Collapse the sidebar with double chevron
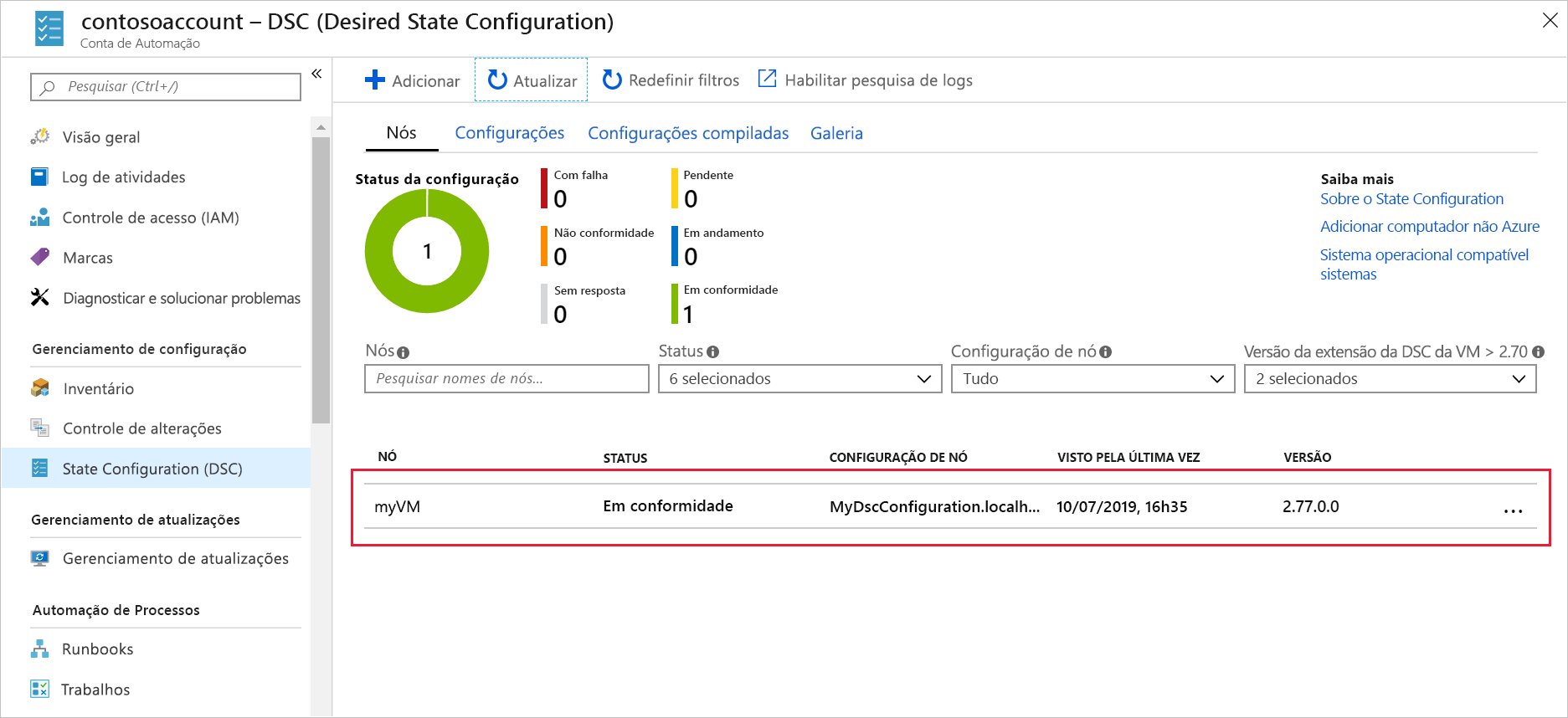Viewport: 1568px width, 718px height. [x=317, y=74]
